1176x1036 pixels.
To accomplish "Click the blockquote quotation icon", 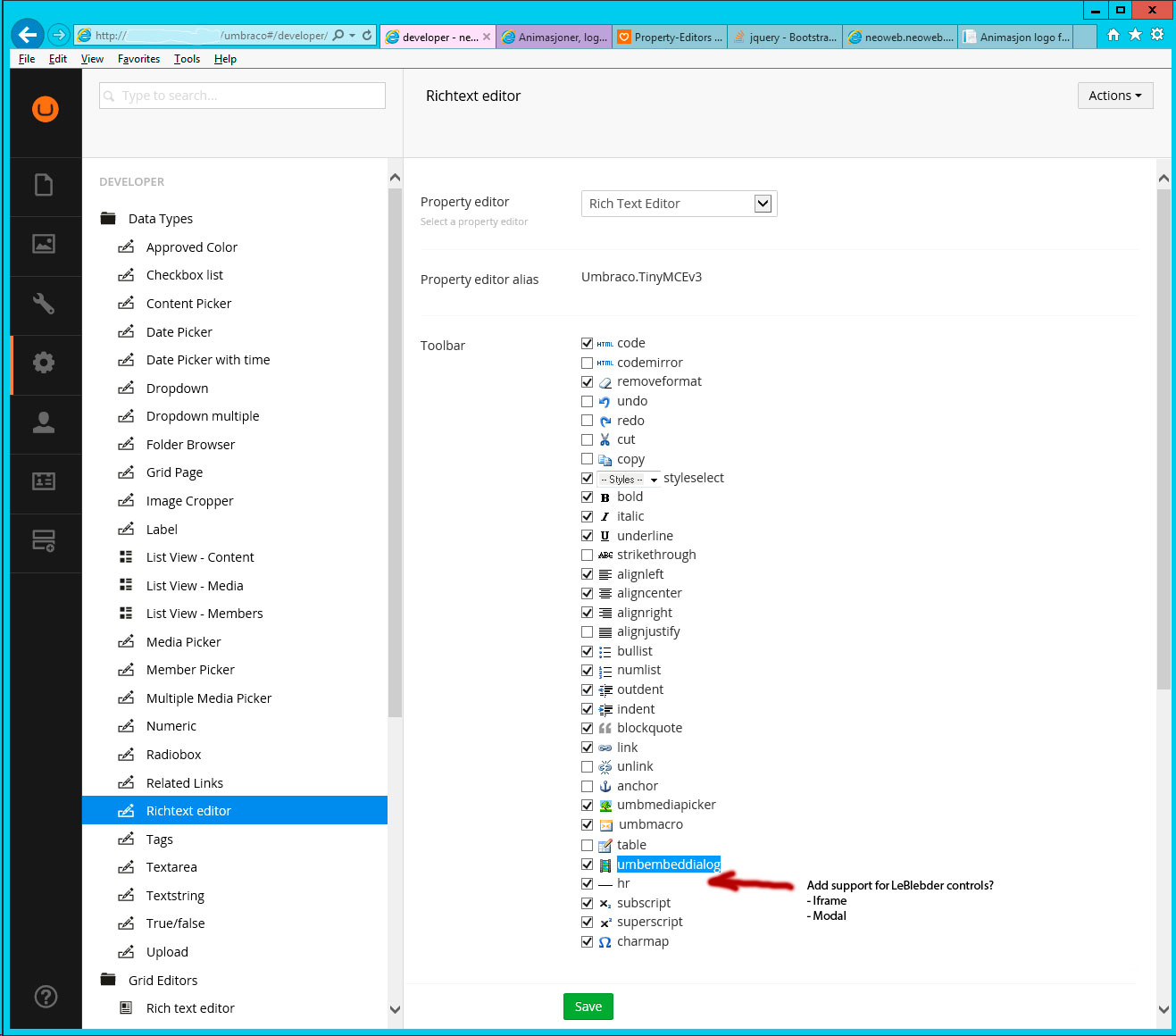I will coord(605,728).
